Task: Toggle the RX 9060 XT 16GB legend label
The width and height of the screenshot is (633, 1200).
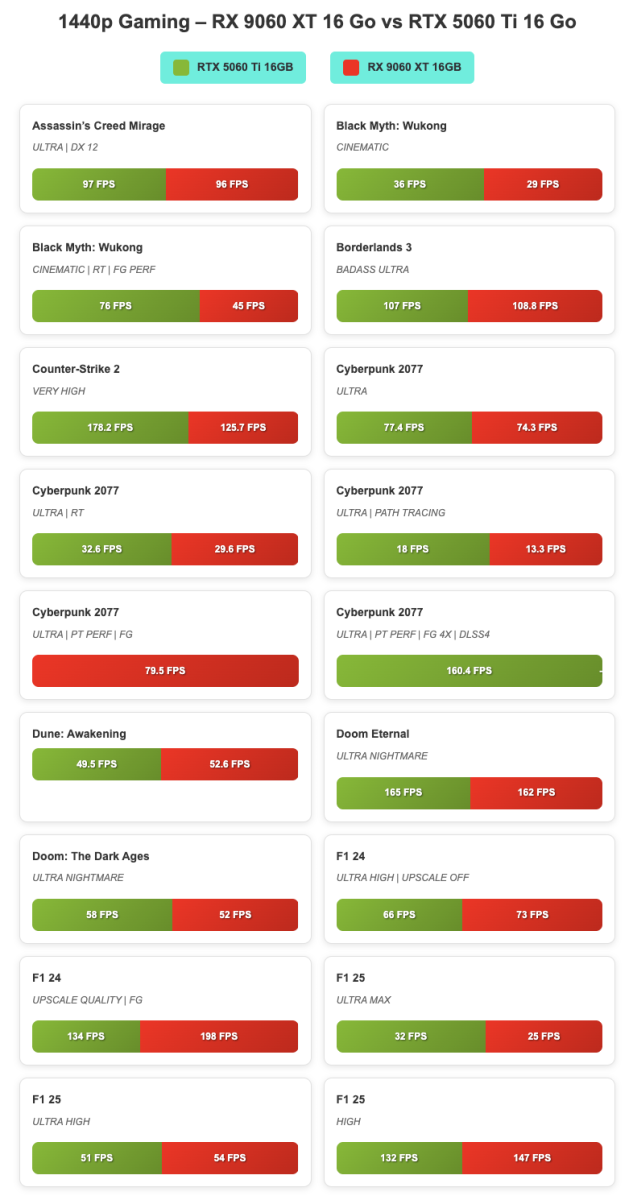Action: (x=414, y=67)
